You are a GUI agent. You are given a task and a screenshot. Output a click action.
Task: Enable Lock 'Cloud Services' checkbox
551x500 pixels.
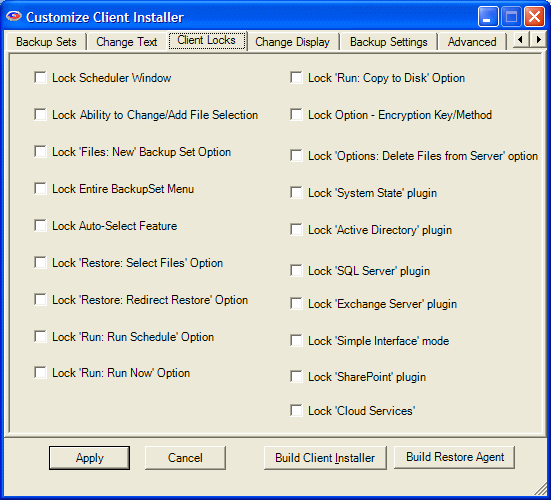pyautogui.click(x=296, y=410)
